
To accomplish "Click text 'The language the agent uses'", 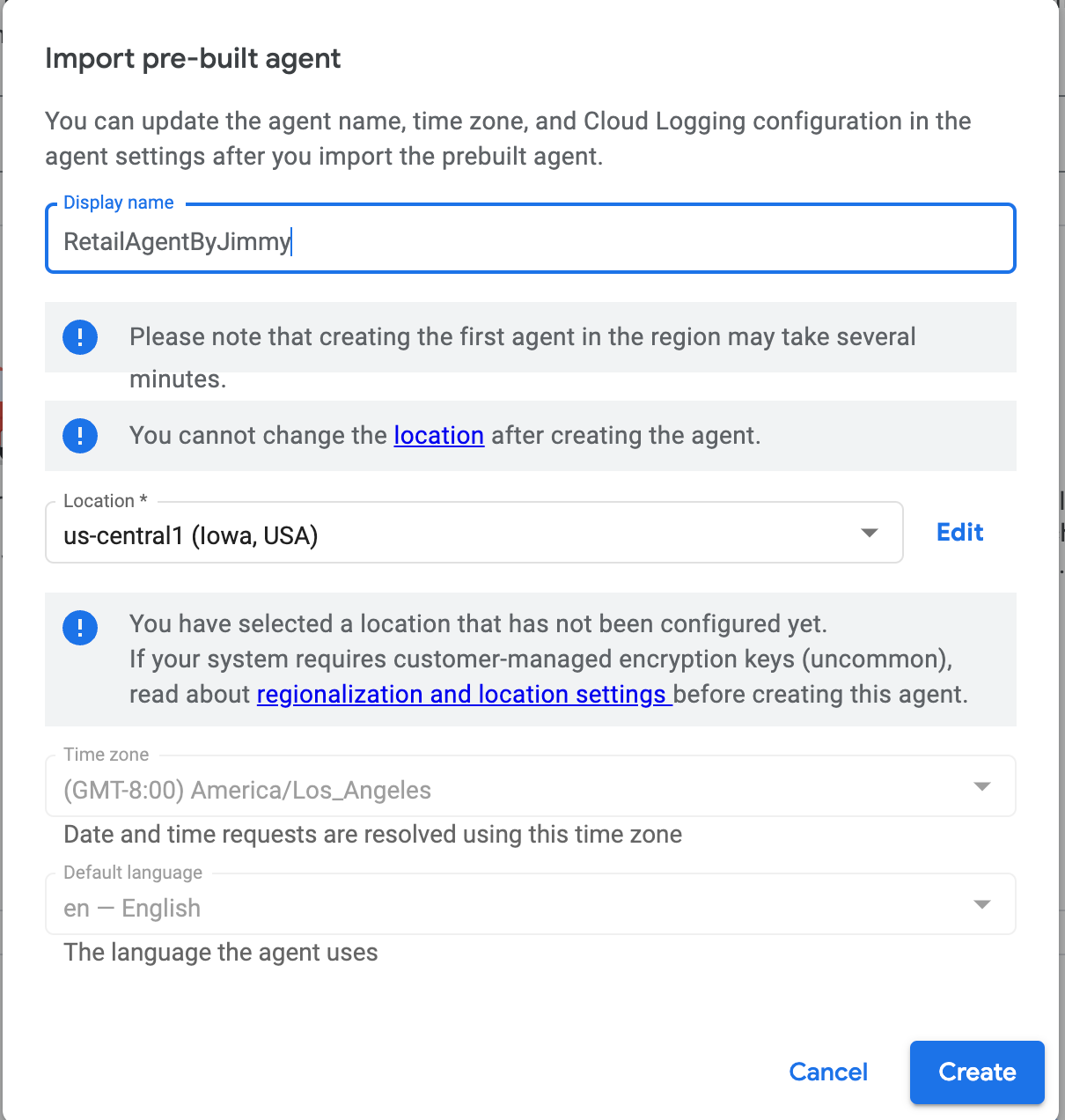I will coord(221,952).
